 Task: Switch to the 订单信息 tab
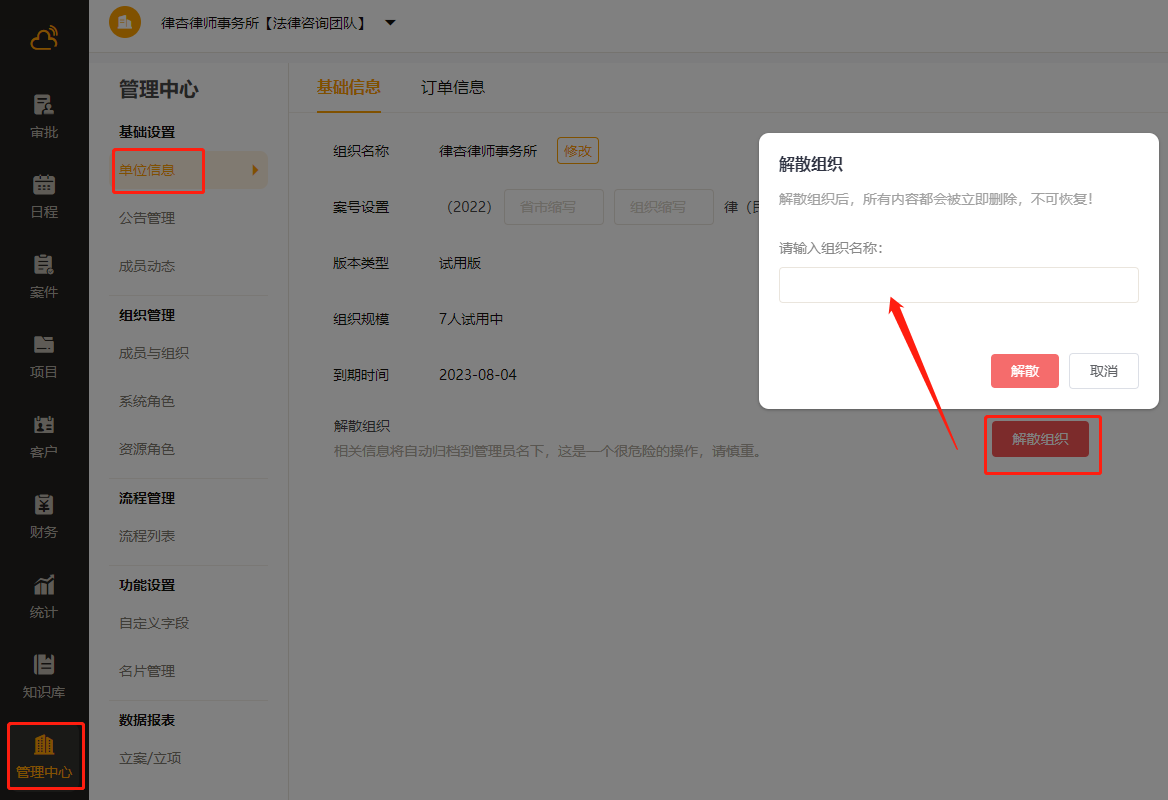(453, 87)
